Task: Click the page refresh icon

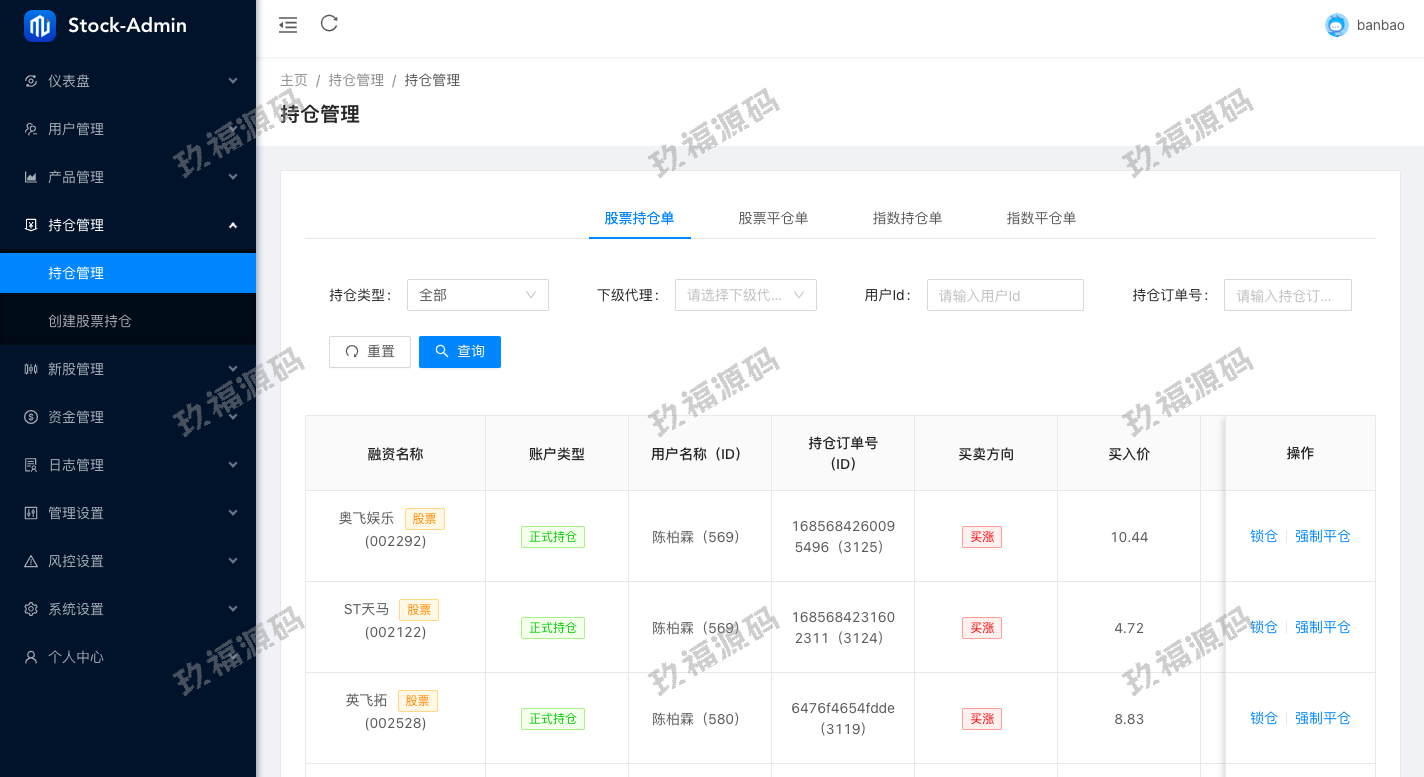Action: pyautogui.click(x=329, y=24)
